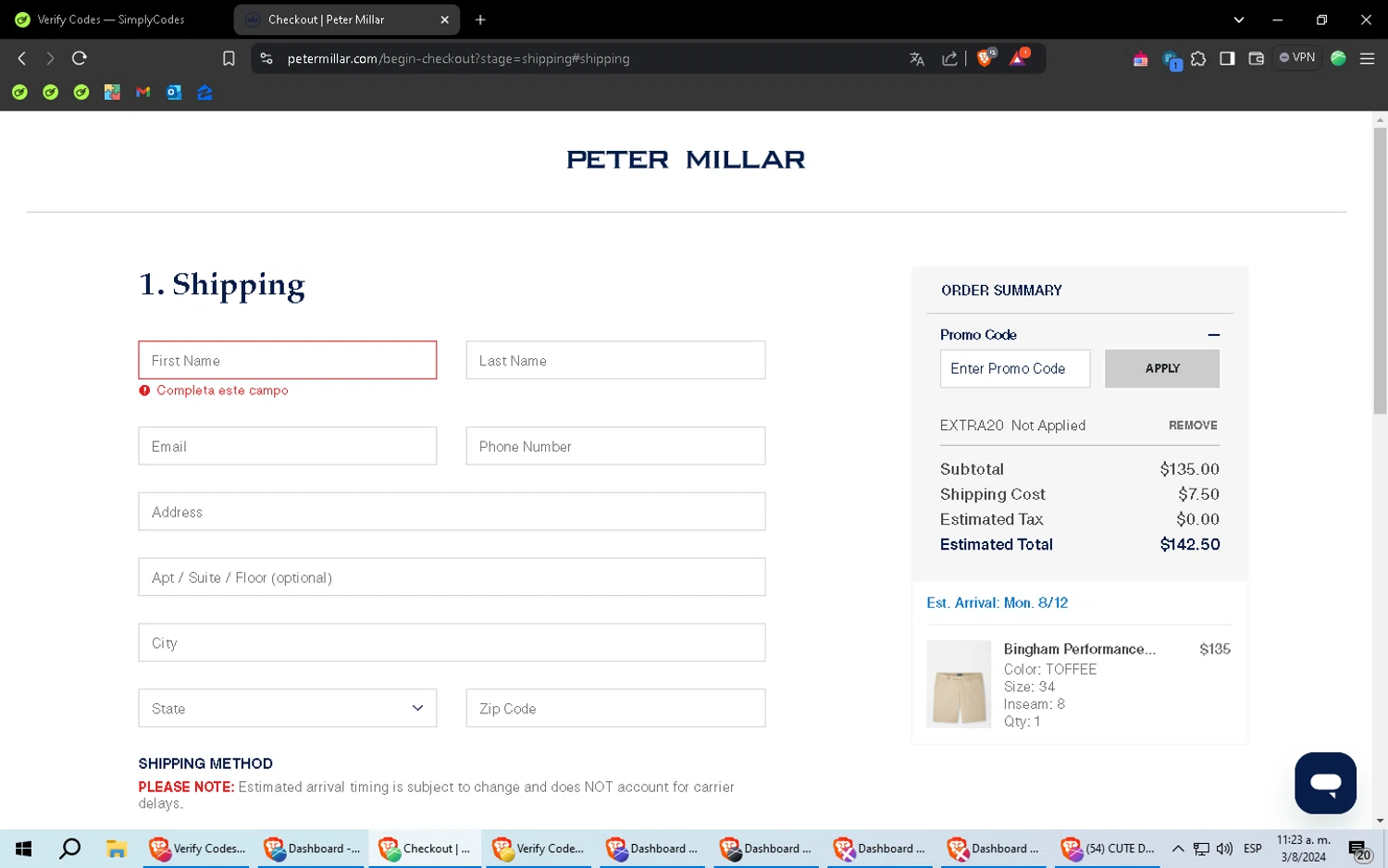Select the Checkout Peter Millar tab
Image resolution: width=1388 pixels, height=868 pixels.
pyautogui.click(x=347, y=19)
